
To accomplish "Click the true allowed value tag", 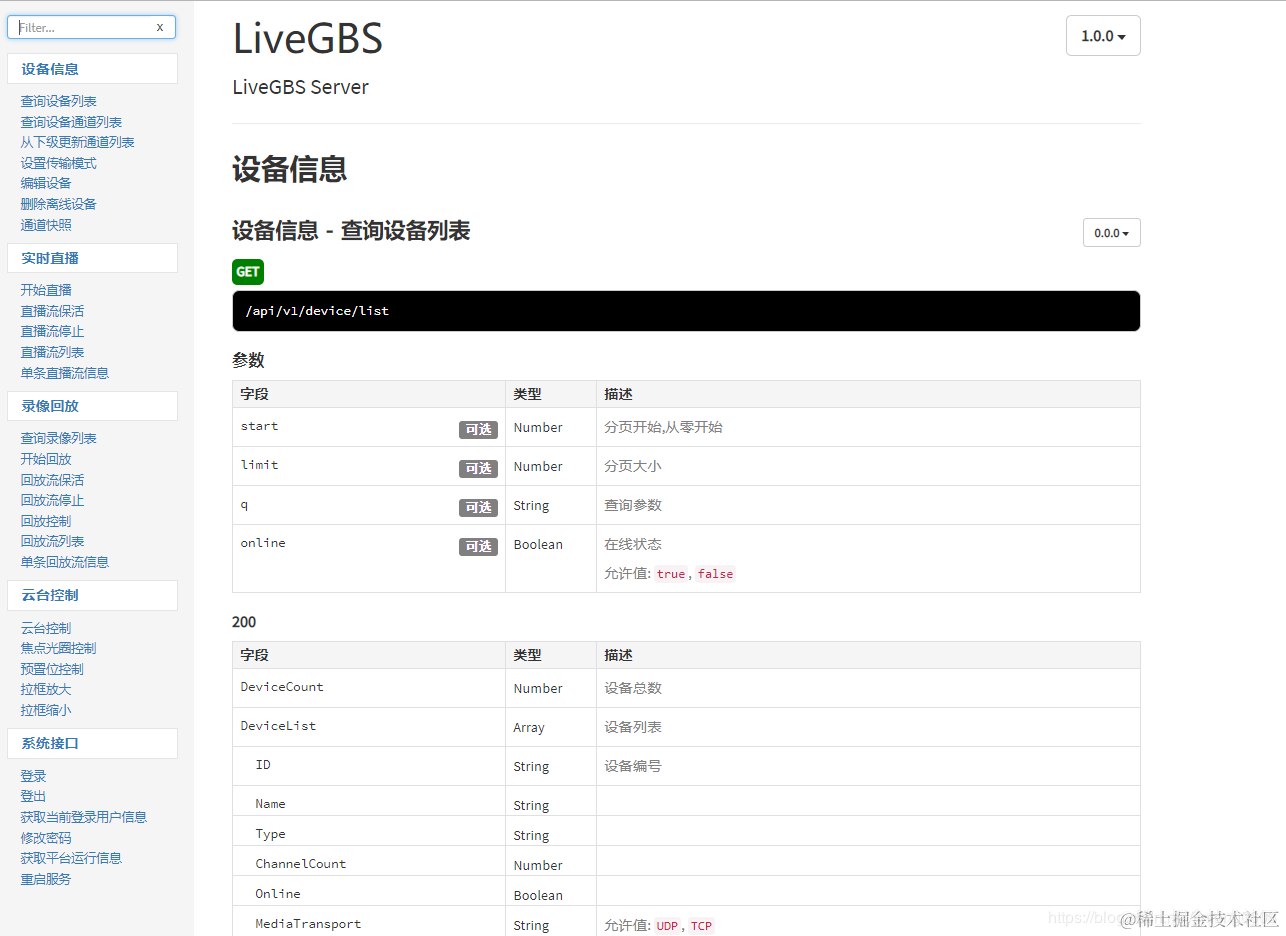I will tap(671, 574).
